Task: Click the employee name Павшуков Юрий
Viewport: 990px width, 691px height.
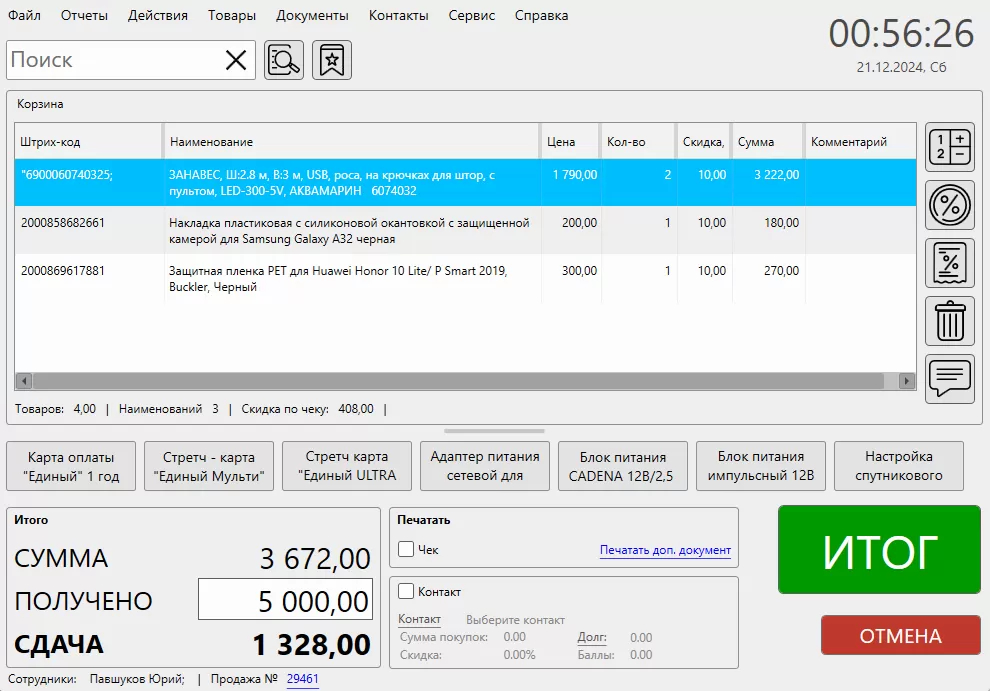Action: click(x=137, y=679)
